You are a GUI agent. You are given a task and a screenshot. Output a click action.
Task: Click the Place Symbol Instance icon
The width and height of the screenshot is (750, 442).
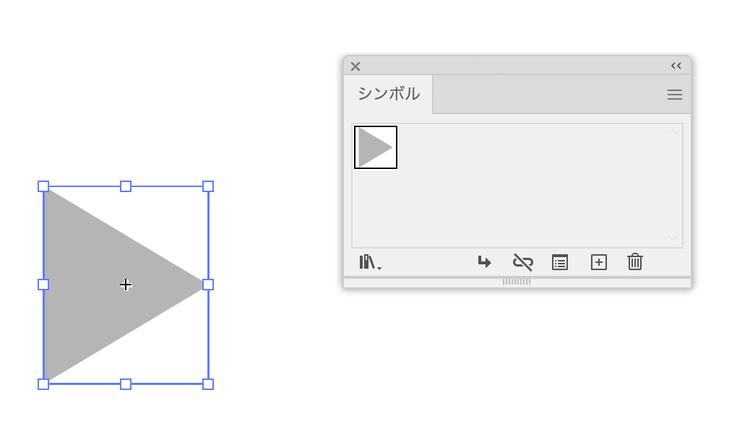click(x=484, y=262)
